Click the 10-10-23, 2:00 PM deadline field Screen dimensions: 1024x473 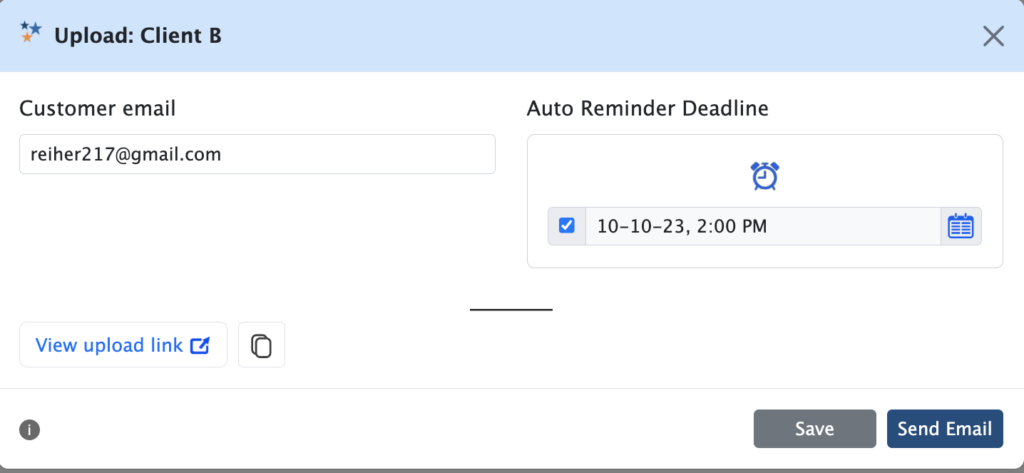pyautogui.click(x=762, y=226)
